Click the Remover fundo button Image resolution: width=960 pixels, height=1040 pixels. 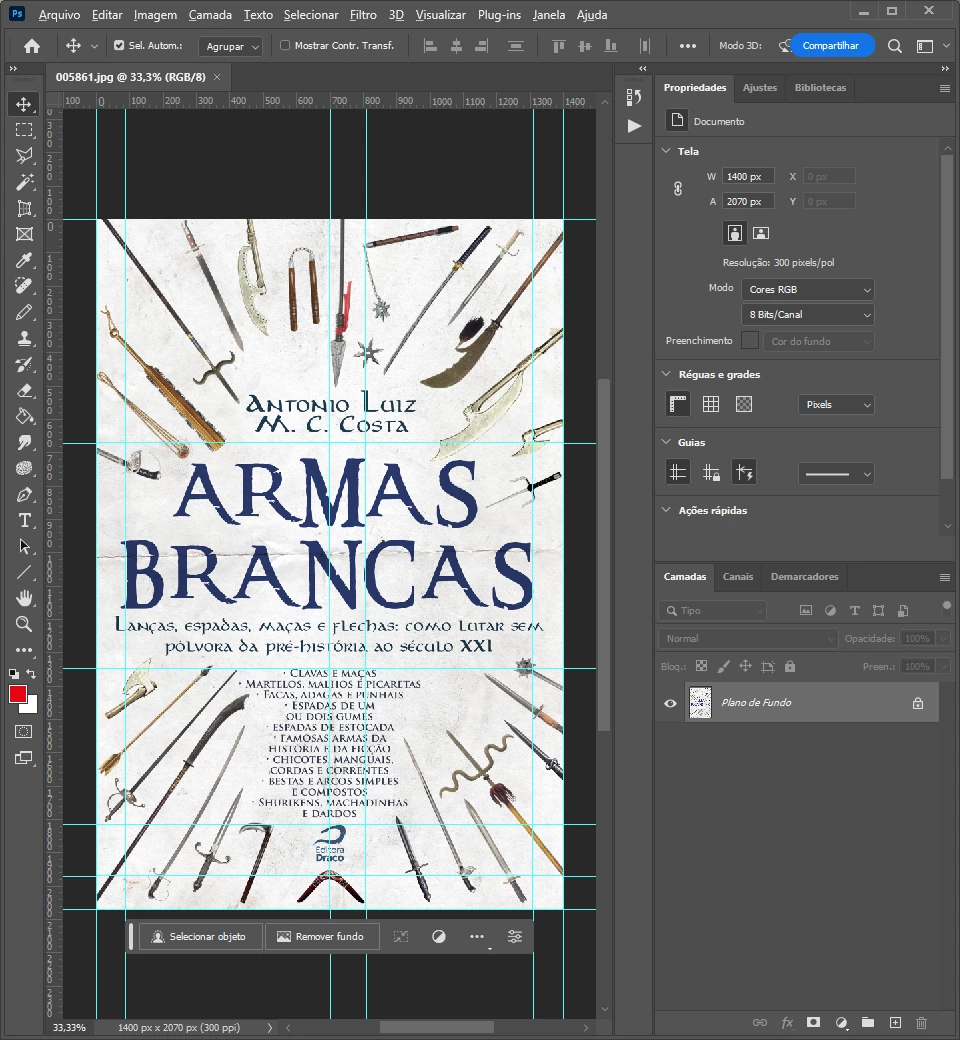322,937
